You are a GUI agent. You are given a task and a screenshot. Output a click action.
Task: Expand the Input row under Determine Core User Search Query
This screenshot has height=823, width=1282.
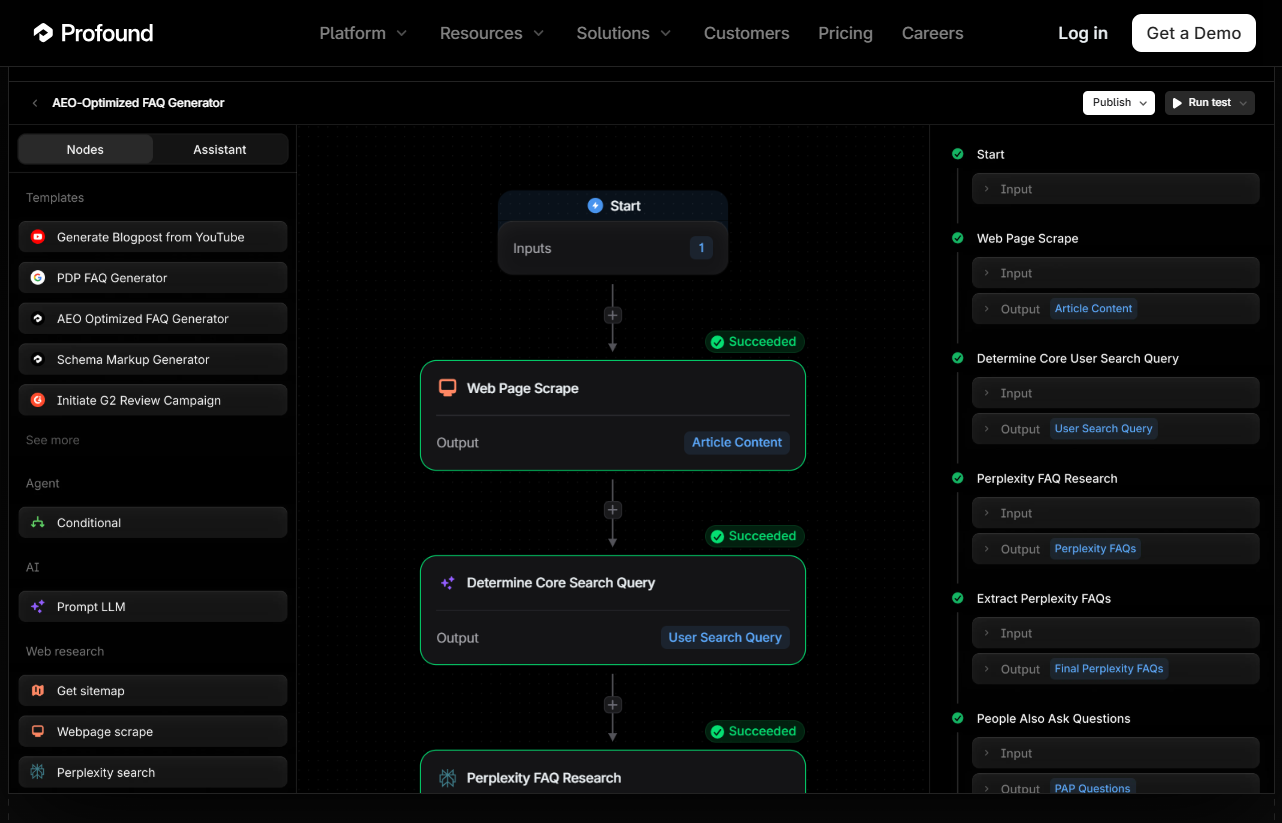(x=1116, y=393)
